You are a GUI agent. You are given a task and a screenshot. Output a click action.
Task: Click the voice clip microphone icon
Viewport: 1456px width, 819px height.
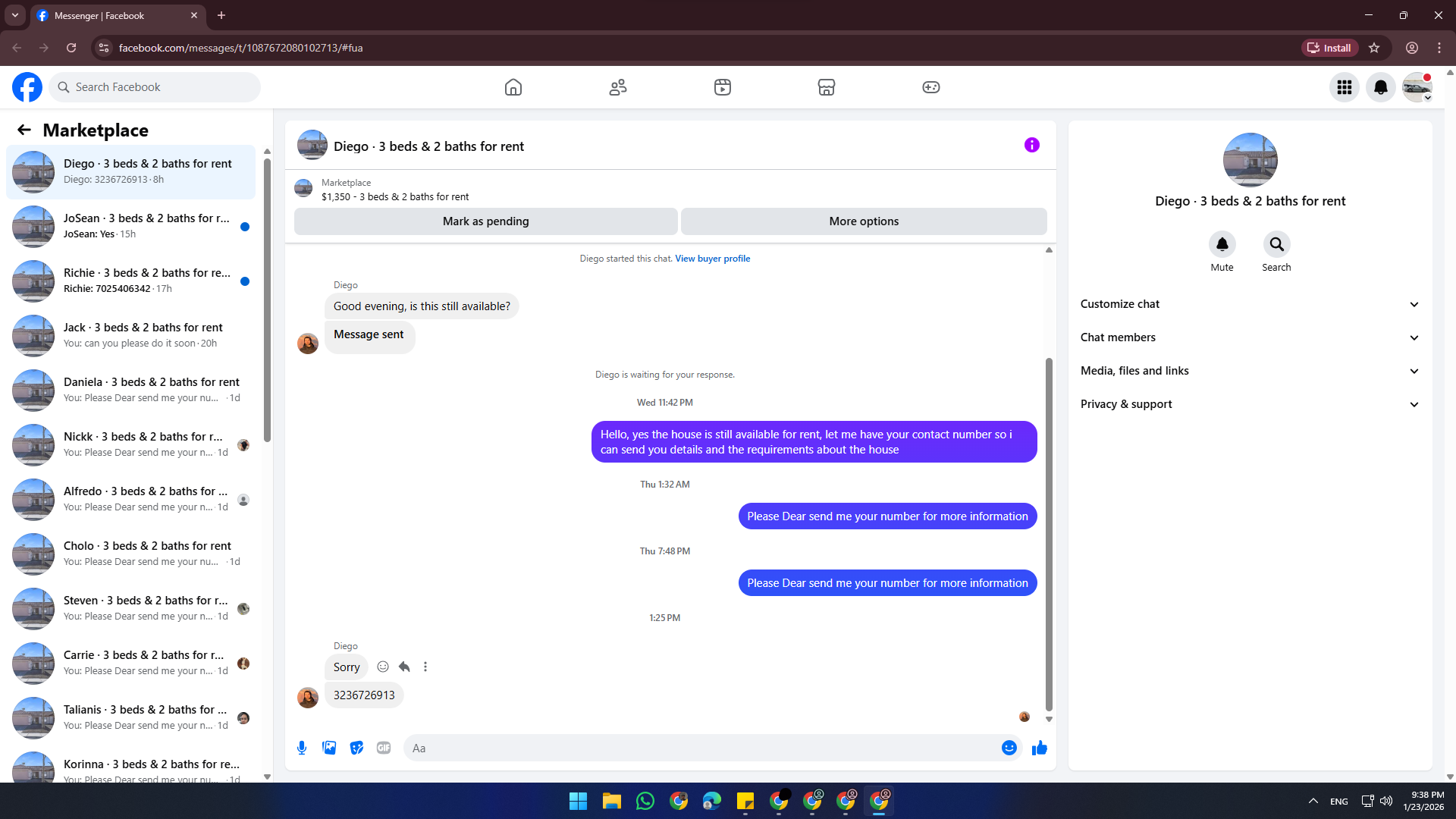(x=302, y=748)
